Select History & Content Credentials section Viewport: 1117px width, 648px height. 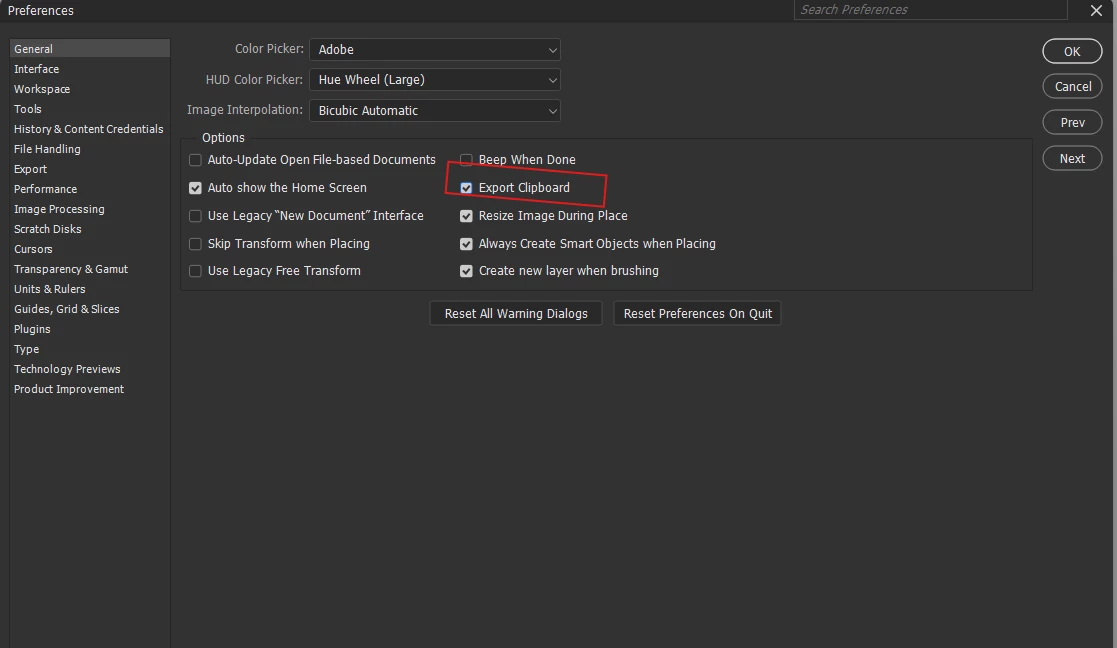pos(90,129)
